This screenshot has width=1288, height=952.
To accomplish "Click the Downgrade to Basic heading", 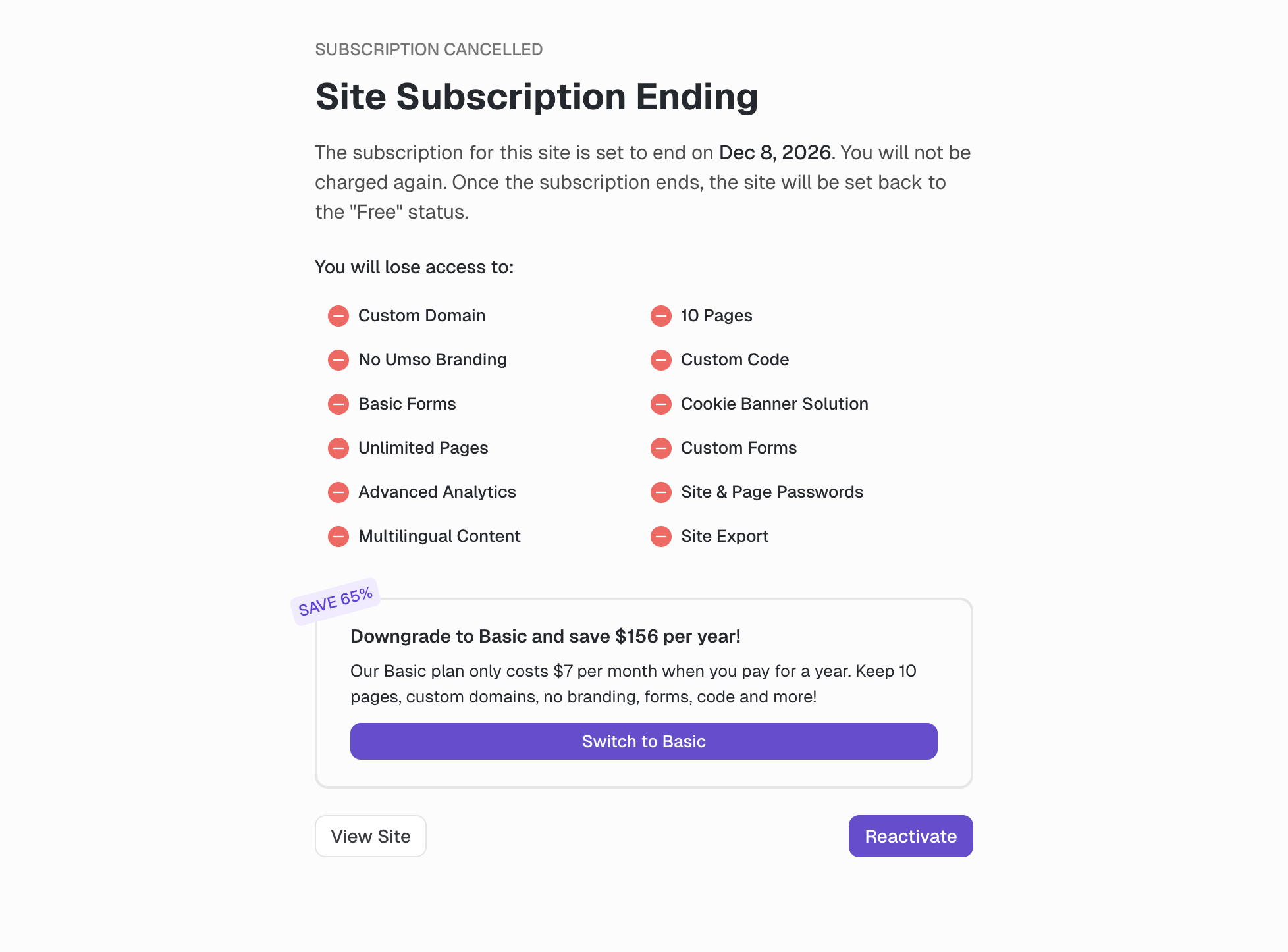I will pyautogui.click(x=545, y=637).
